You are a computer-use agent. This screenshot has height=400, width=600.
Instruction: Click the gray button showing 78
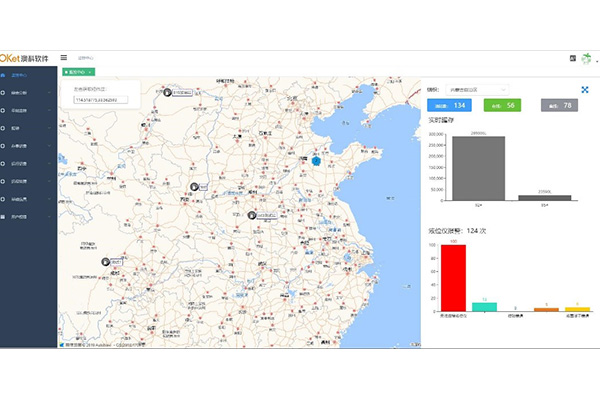558,105
